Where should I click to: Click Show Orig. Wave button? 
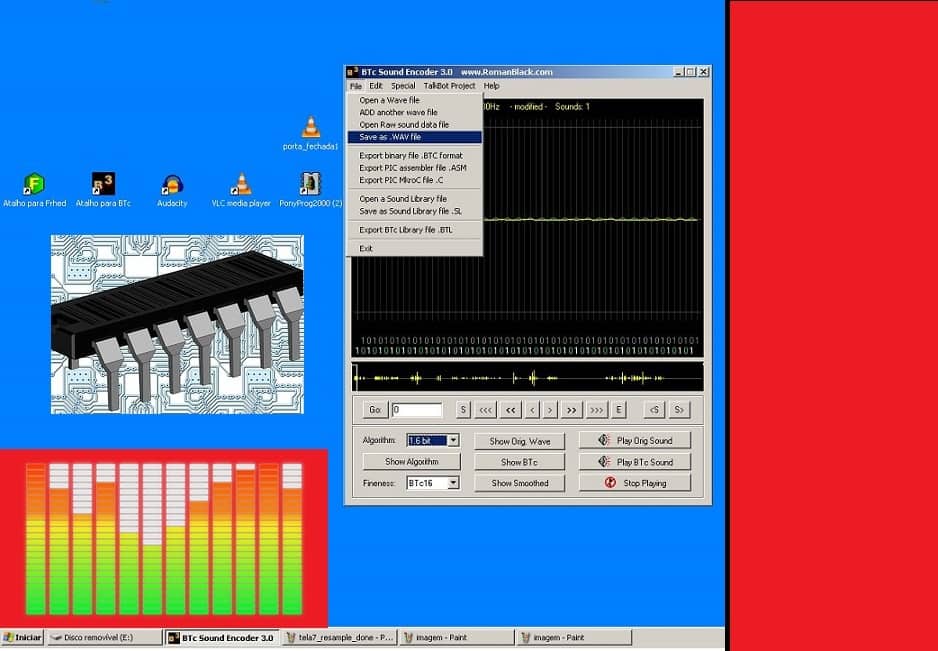(x=519, y=442)
